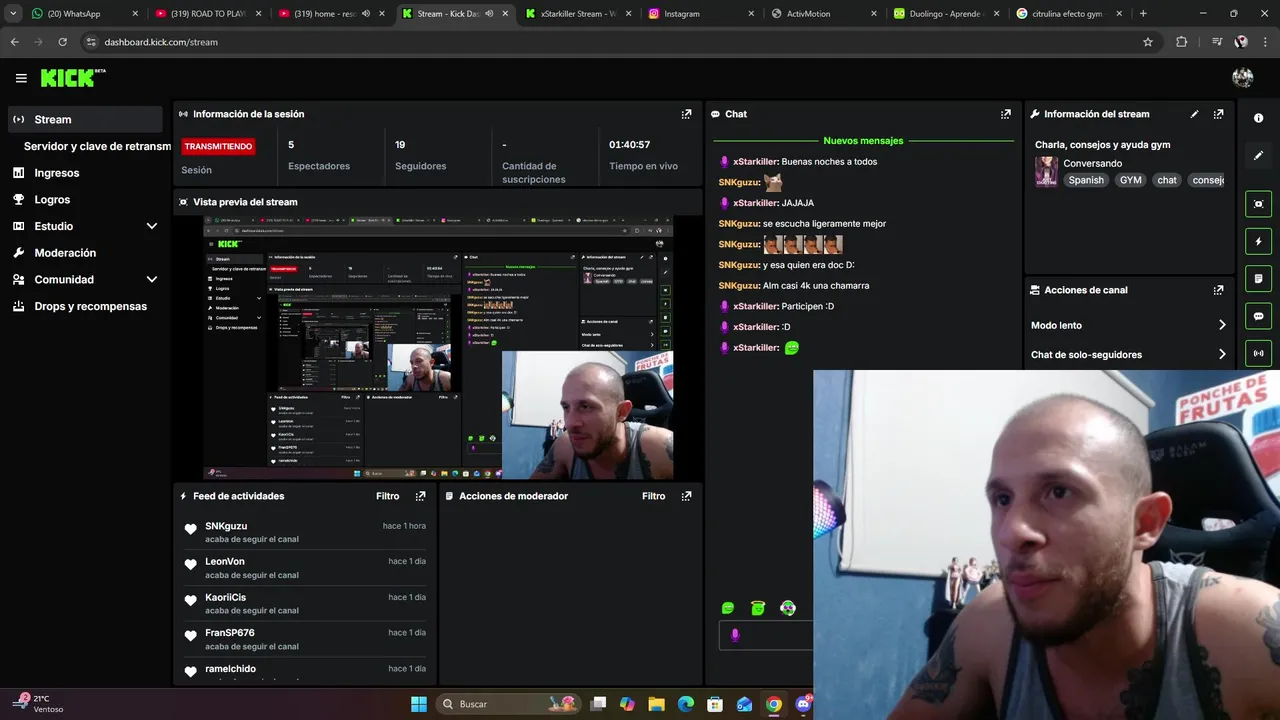Click the stream preview video
This screenshot has height=720, width=1280.
point(438,347)
